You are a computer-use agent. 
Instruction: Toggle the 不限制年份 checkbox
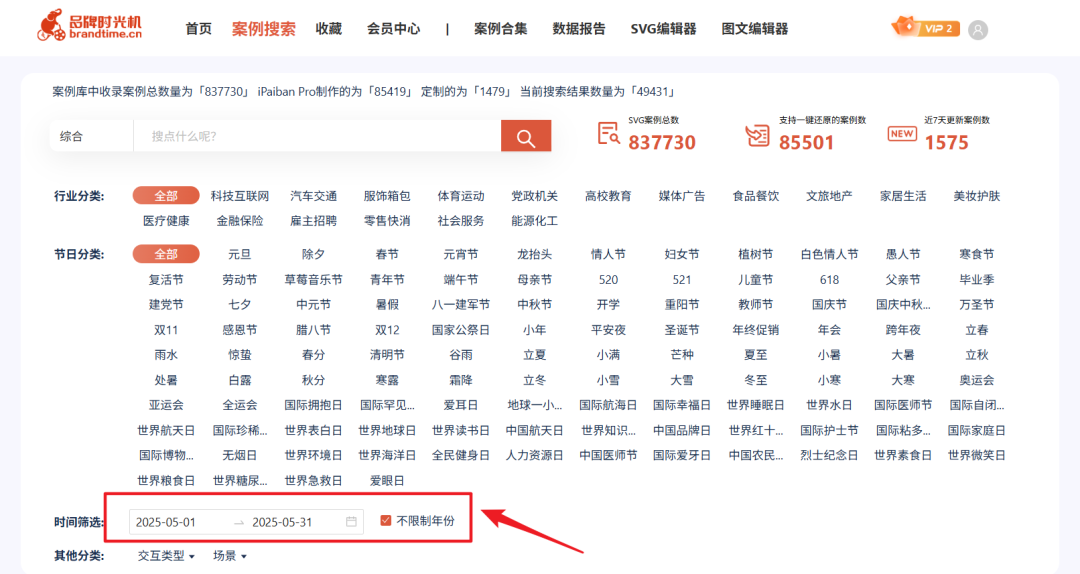(386, 520)
